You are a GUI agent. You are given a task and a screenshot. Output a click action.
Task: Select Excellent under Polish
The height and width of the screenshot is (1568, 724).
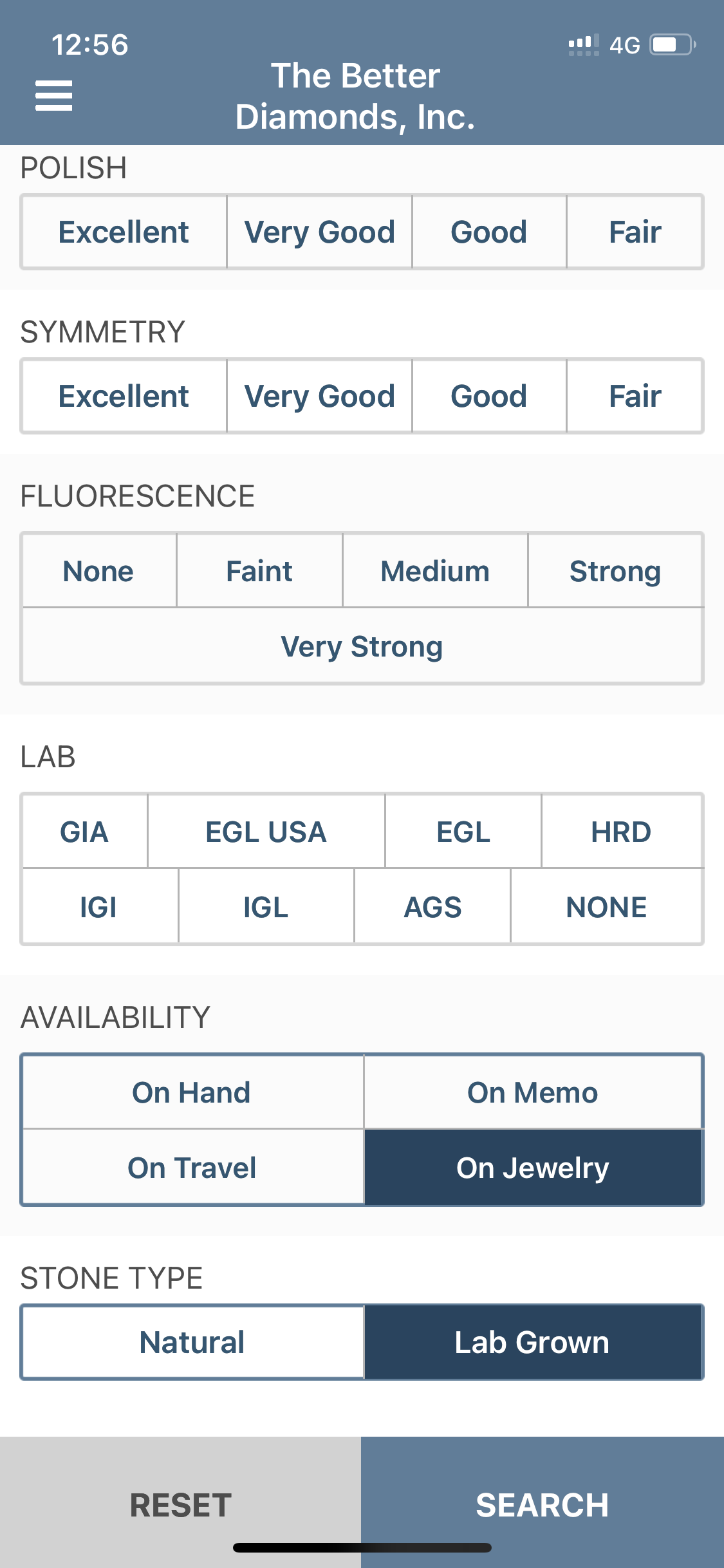[124, 232]
